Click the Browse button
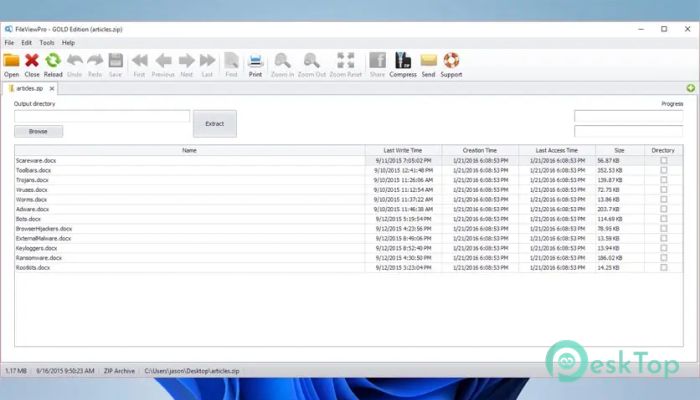The image size is (700, 400). (x=38, y=131)
